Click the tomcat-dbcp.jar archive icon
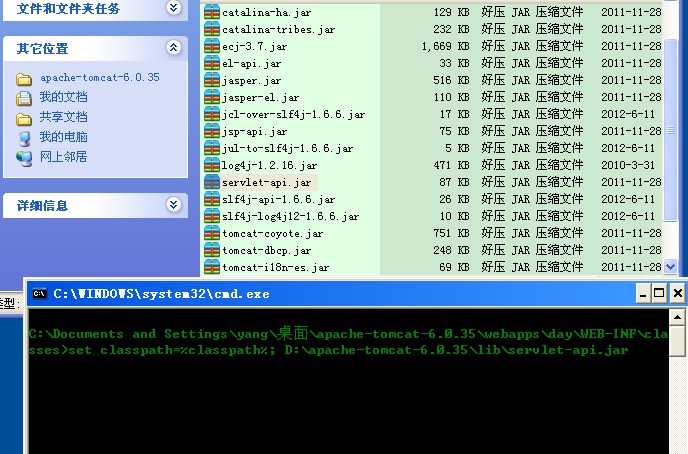 (212, 250)
